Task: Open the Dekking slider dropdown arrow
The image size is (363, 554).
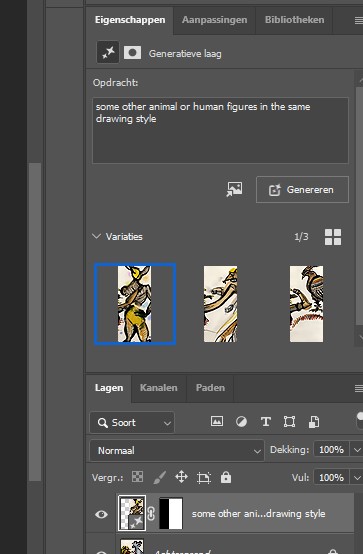Action: pos(356,450)
